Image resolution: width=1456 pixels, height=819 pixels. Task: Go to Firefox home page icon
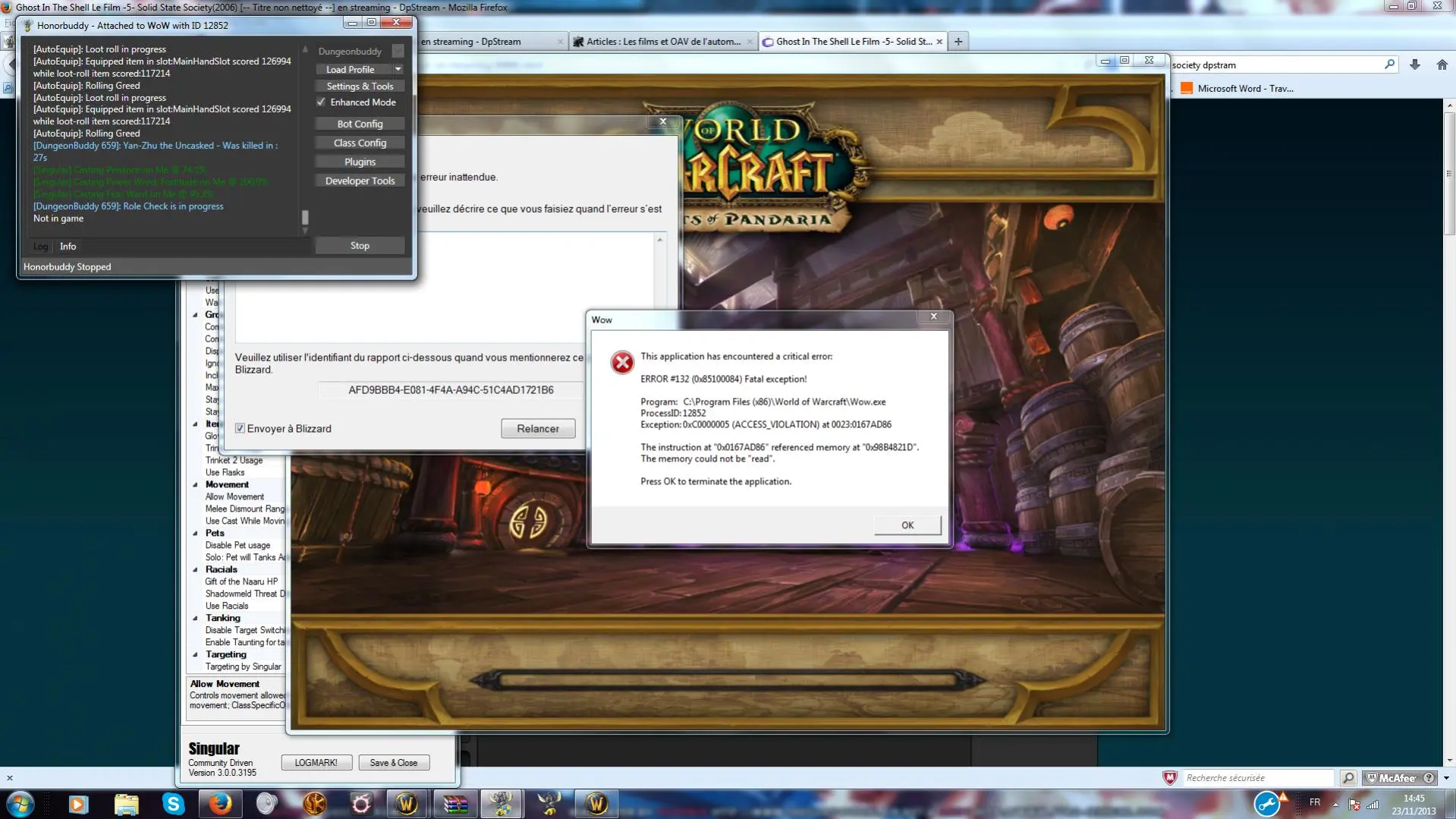coord(1442,65)
